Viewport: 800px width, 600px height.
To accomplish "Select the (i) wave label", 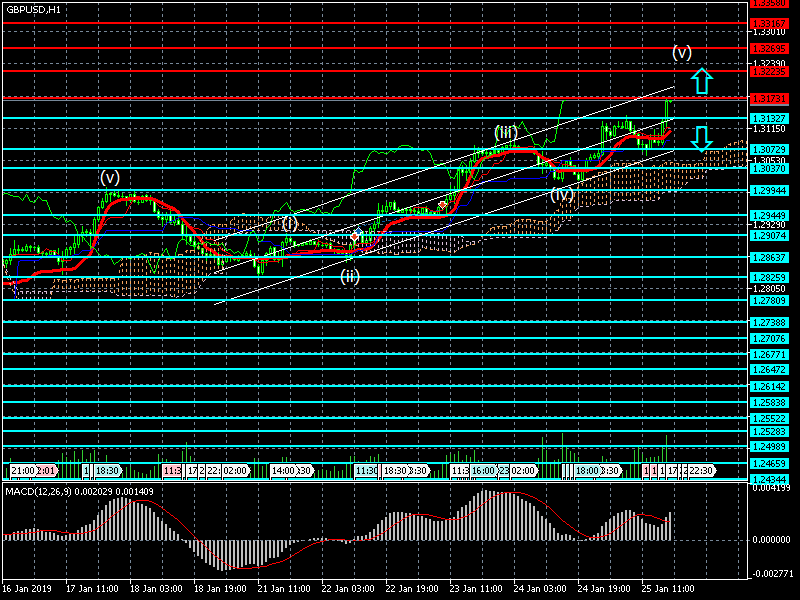I will (x=289, y=222).
